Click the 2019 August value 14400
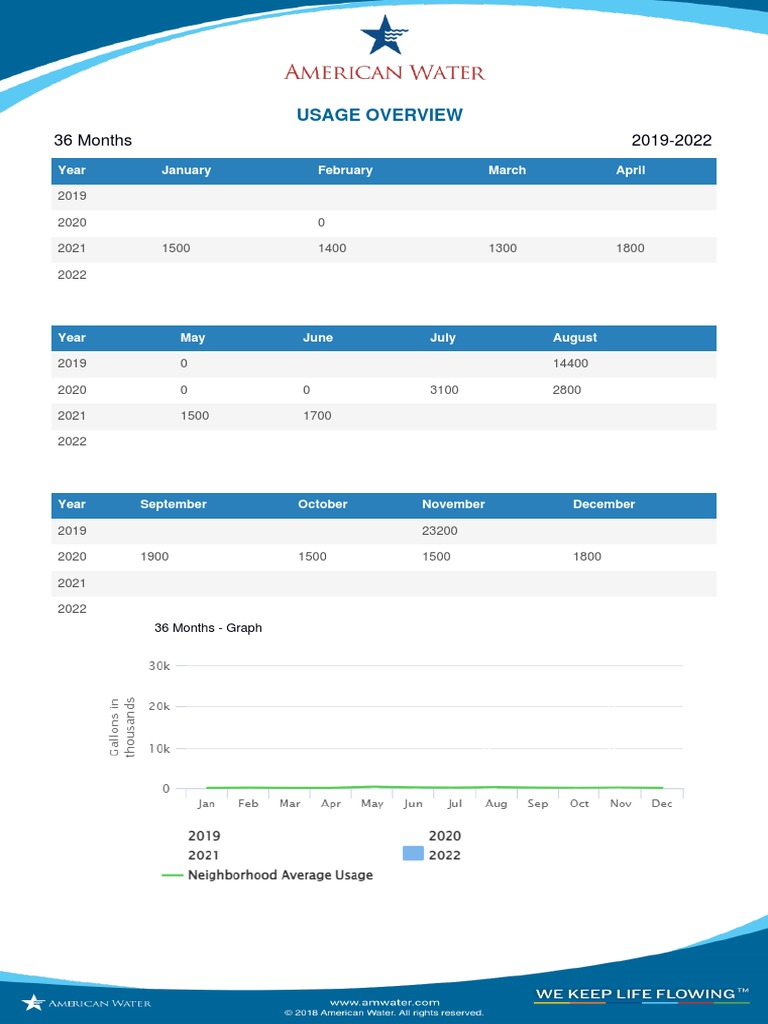This screenshot has height=1024, width=768. [x=570, y=364]
